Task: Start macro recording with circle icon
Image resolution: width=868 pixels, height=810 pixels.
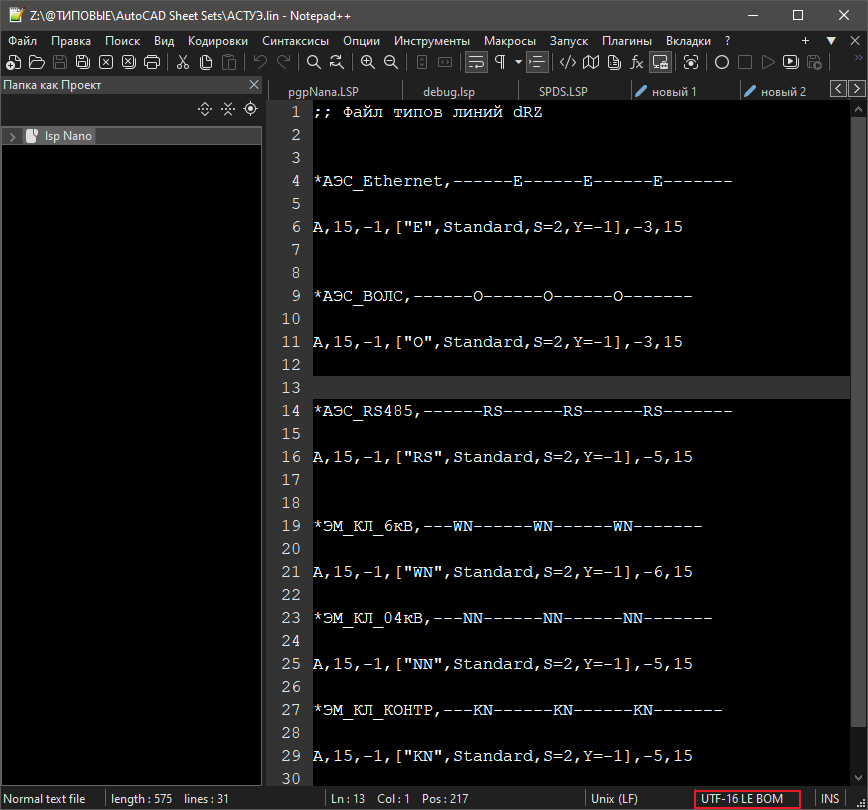Action: pyautogui.click(x=722, y=62)
